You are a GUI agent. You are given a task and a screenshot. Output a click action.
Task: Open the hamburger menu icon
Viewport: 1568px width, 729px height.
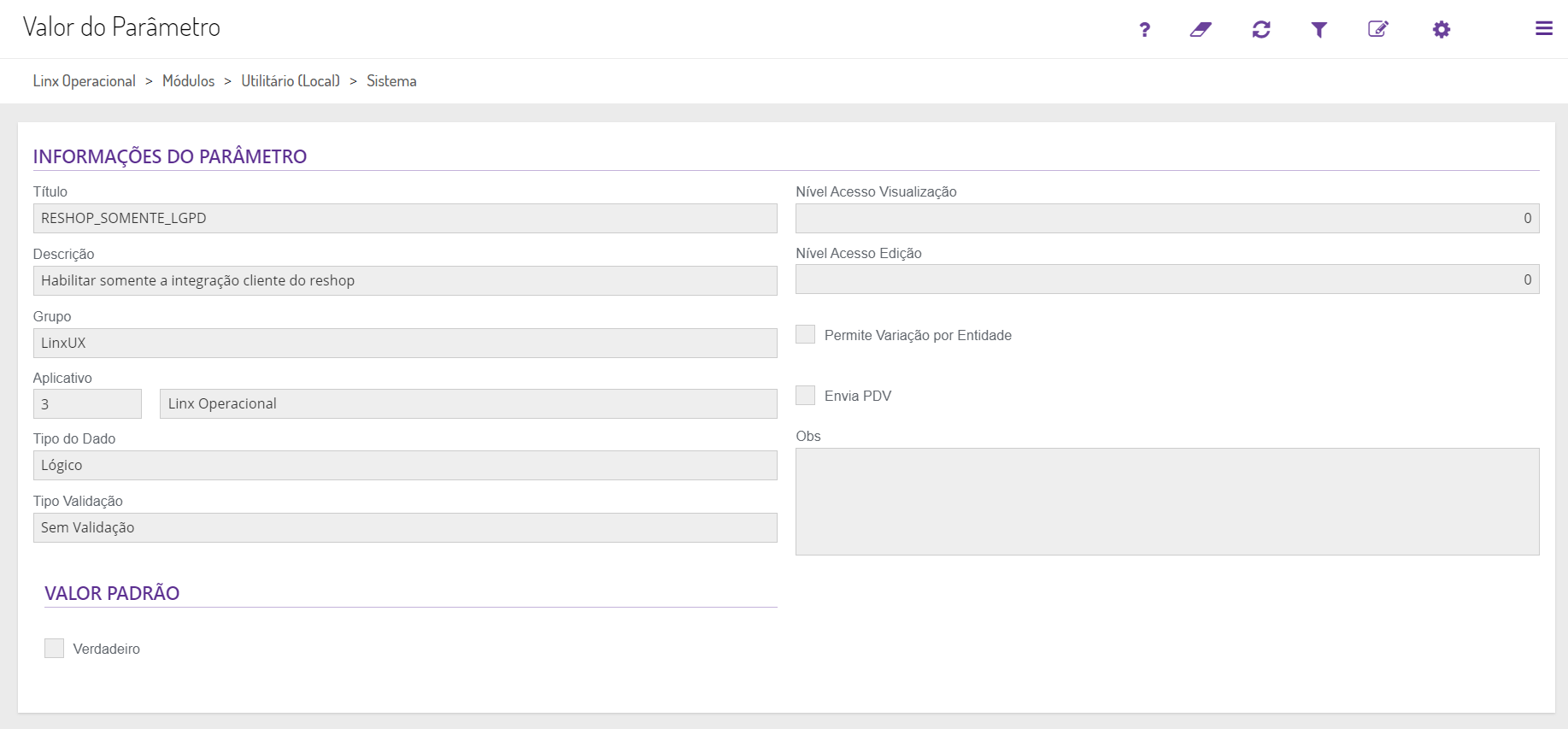(x=1543, y=29)
